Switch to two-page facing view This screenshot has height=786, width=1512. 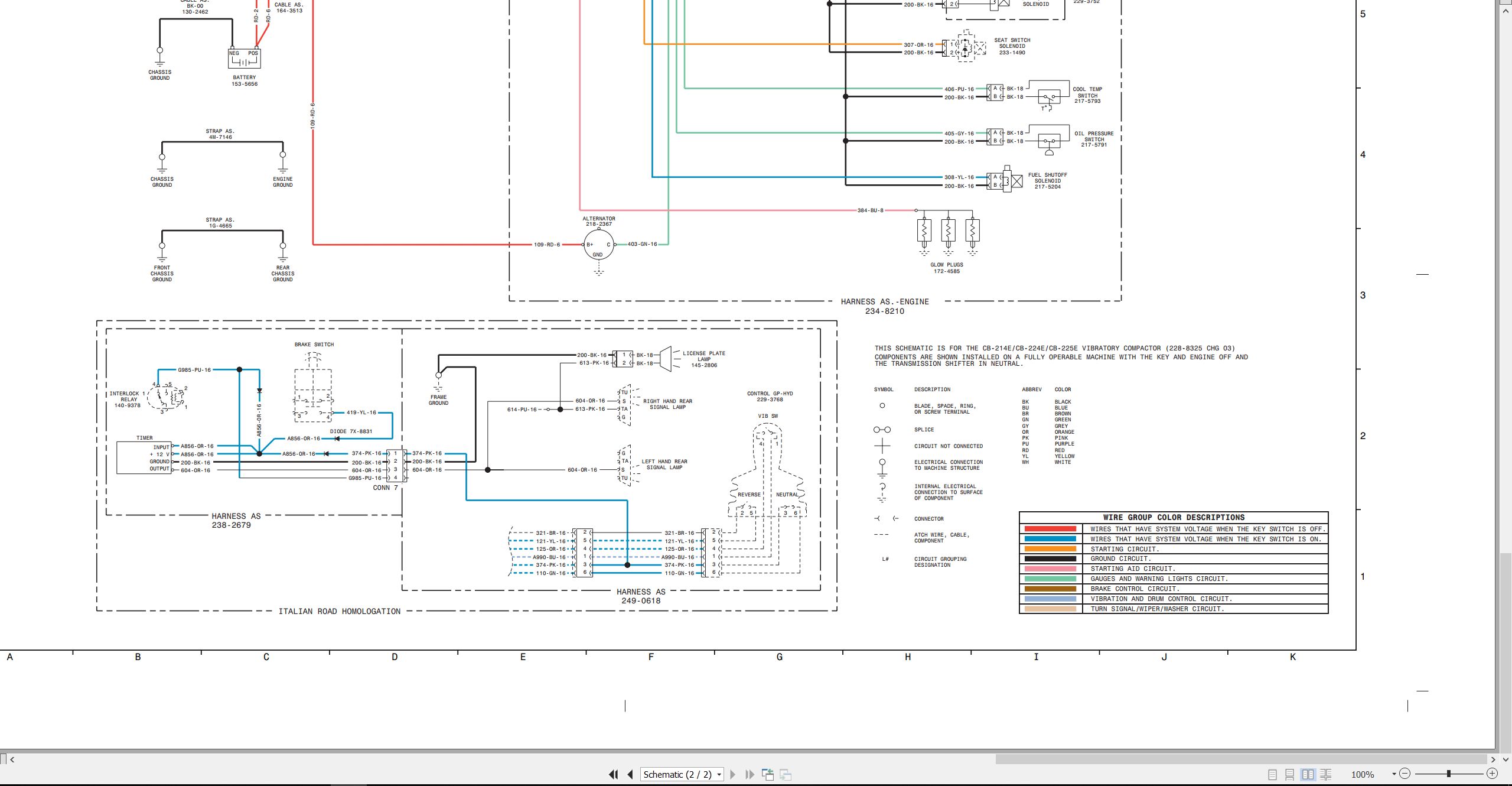coord(1308,774)
